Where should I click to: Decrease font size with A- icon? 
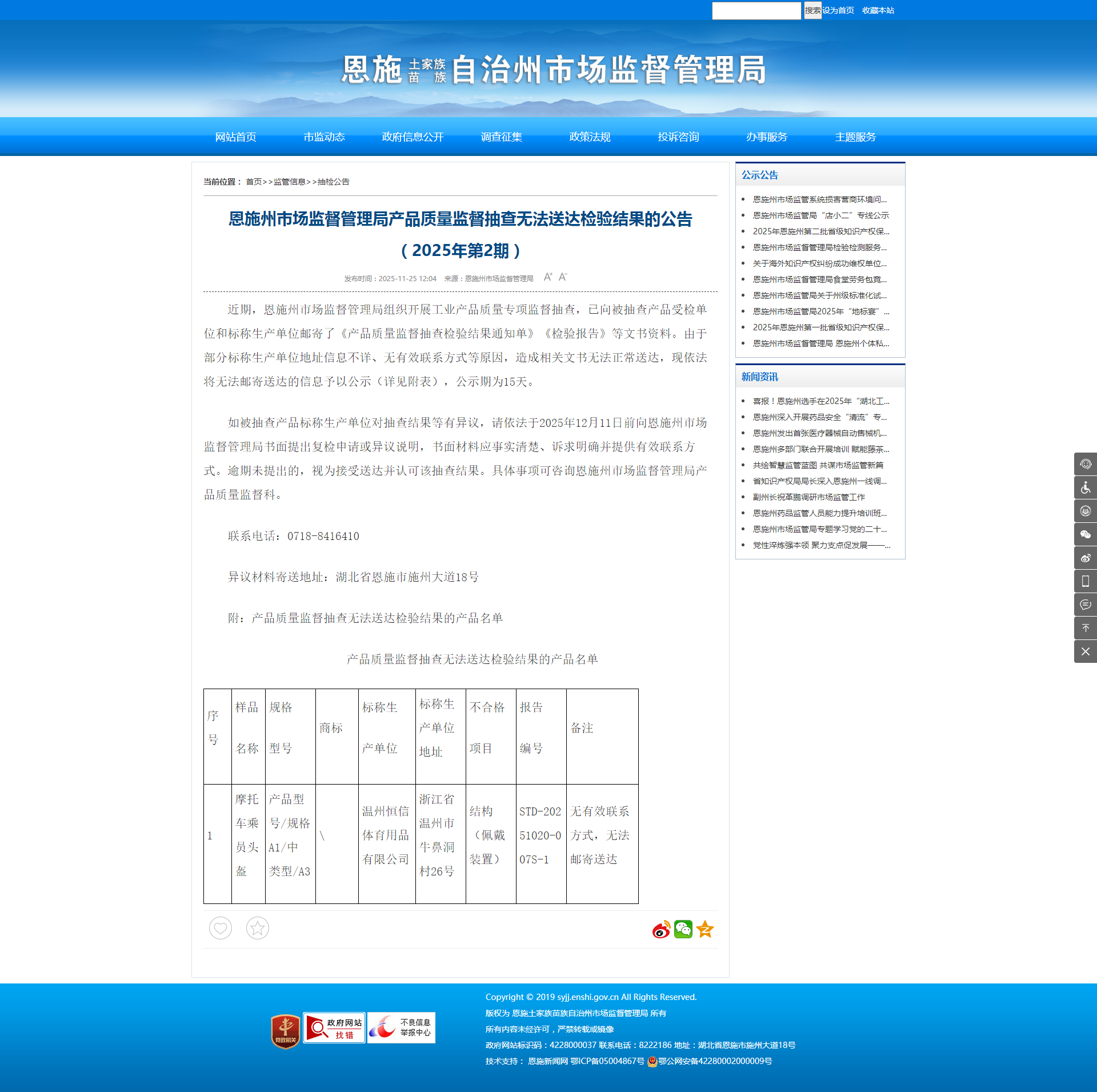coord(563,277)
